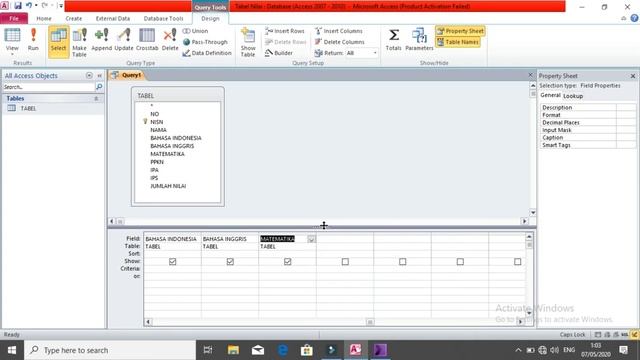Choose the Select query type

tap(58, 41)
